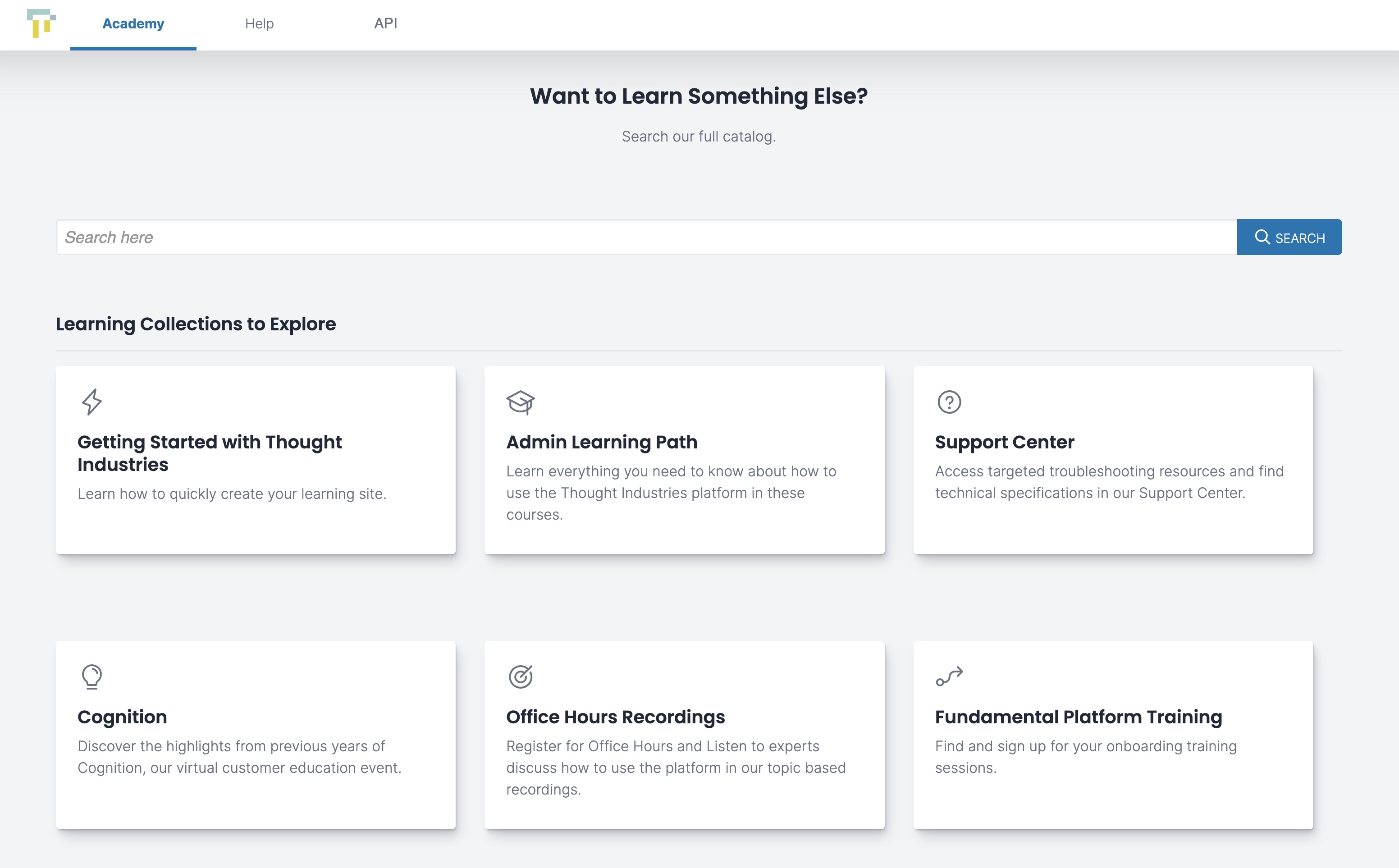Click 'Learn how to quickly create your learning site.'
The image size is (1399, 868).
232,493
